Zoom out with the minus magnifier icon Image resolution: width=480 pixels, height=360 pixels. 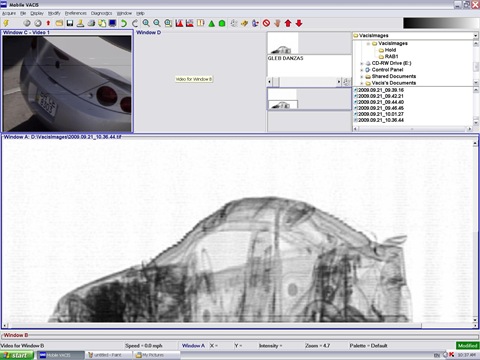point(157,23)
